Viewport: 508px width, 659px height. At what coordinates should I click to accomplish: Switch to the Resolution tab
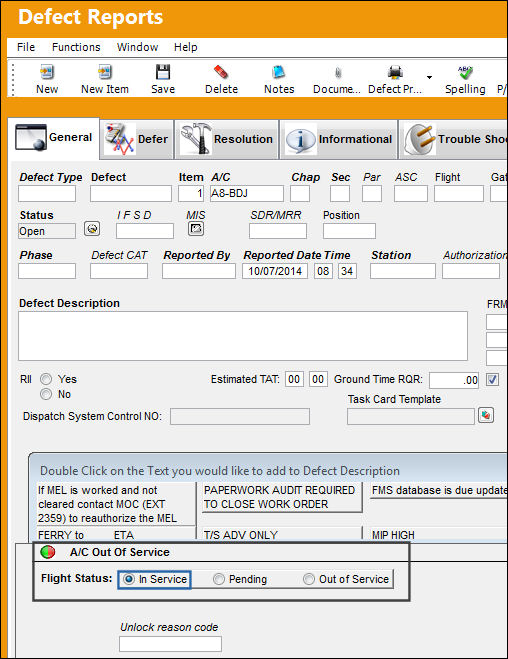pos(227,139)
